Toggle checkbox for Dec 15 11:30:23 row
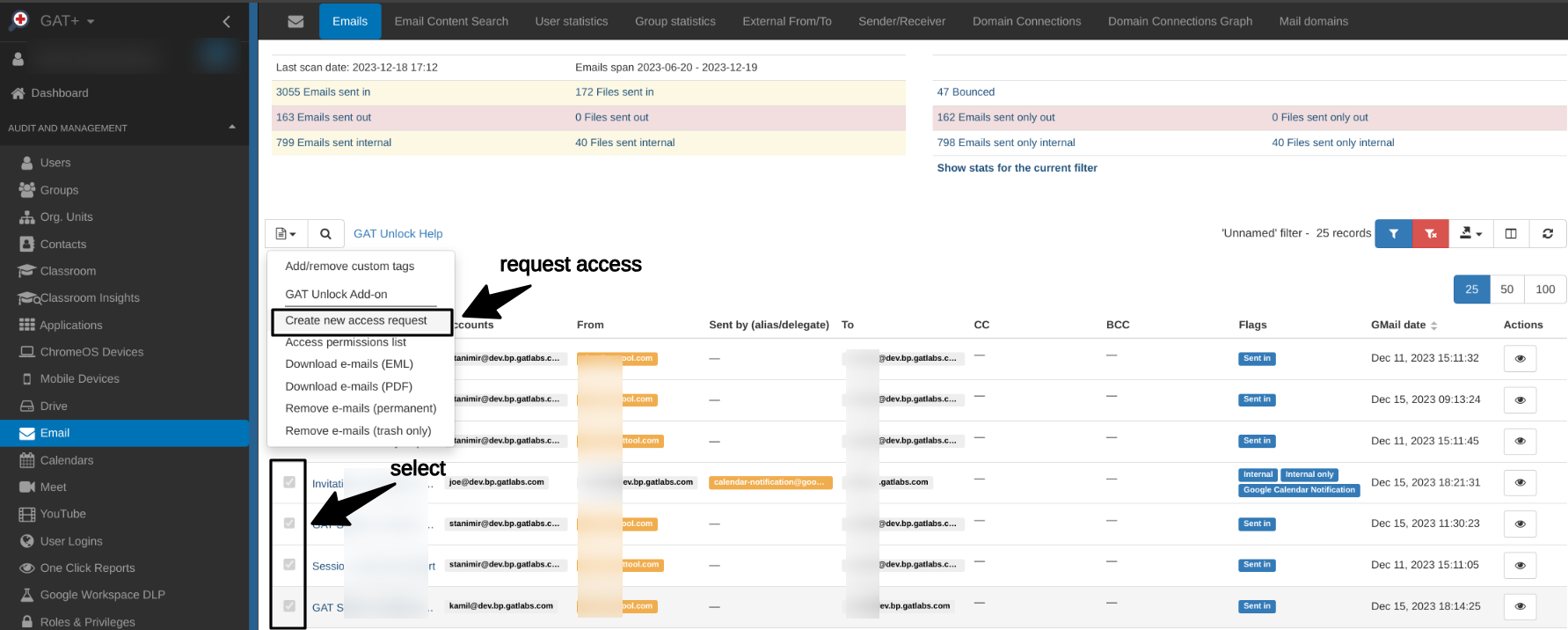This screenshot has width=1568, height=630. pyautogui.click(x=289, y=524)
